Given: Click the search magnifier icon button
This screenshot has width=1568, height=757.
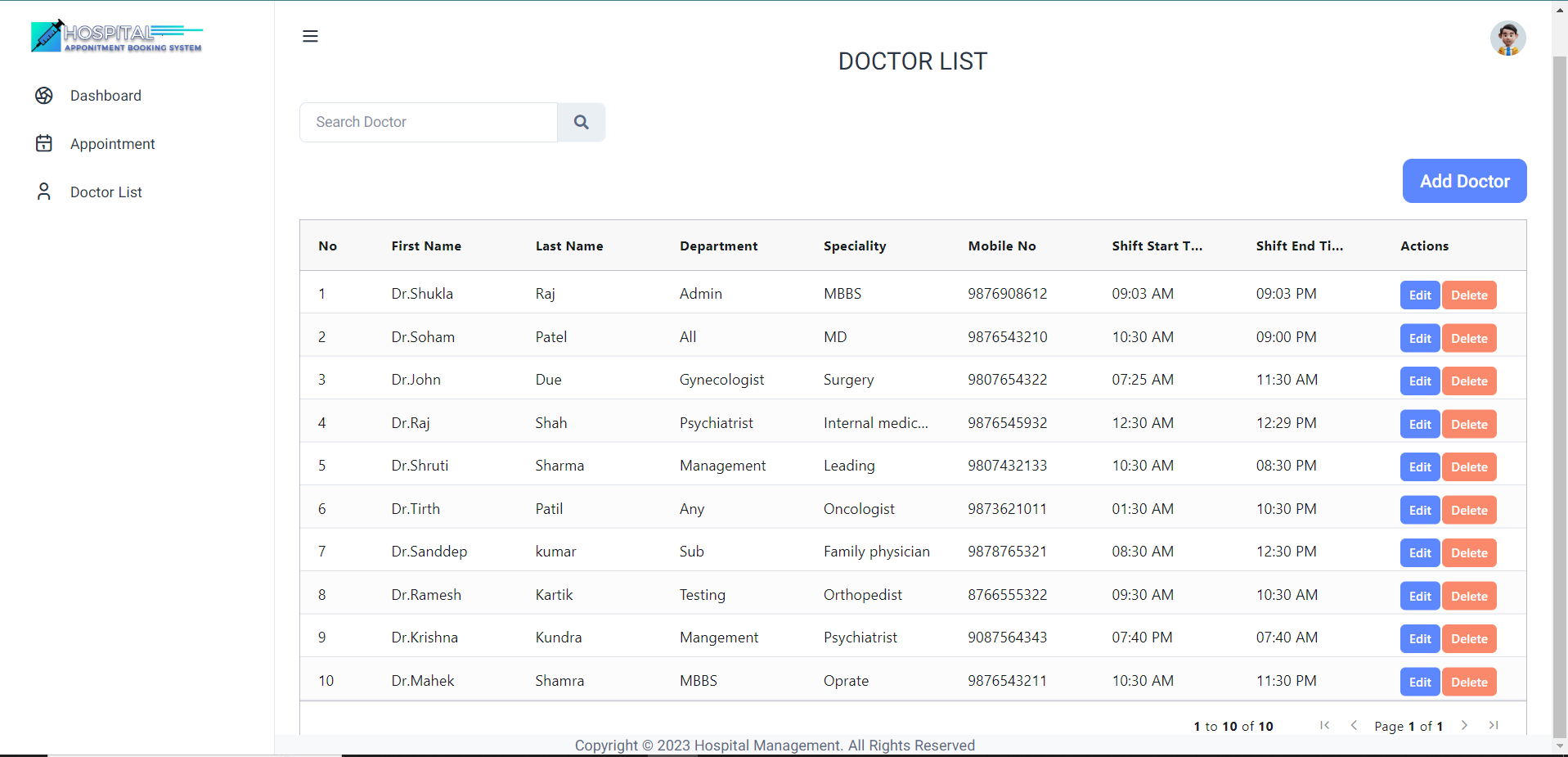Looking at the screenshot, I should pyautogui.click(x=581, y=122).
